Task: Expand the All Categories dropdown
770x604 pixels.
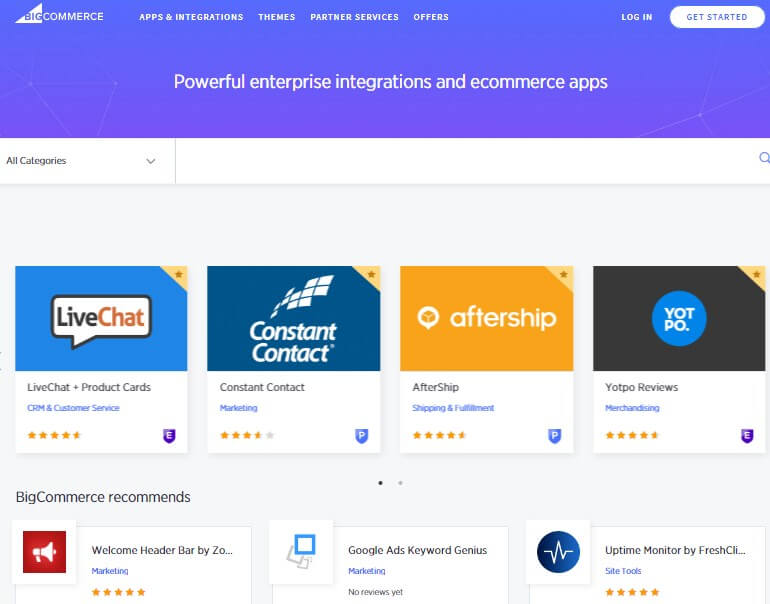Action: pos(87,161)
